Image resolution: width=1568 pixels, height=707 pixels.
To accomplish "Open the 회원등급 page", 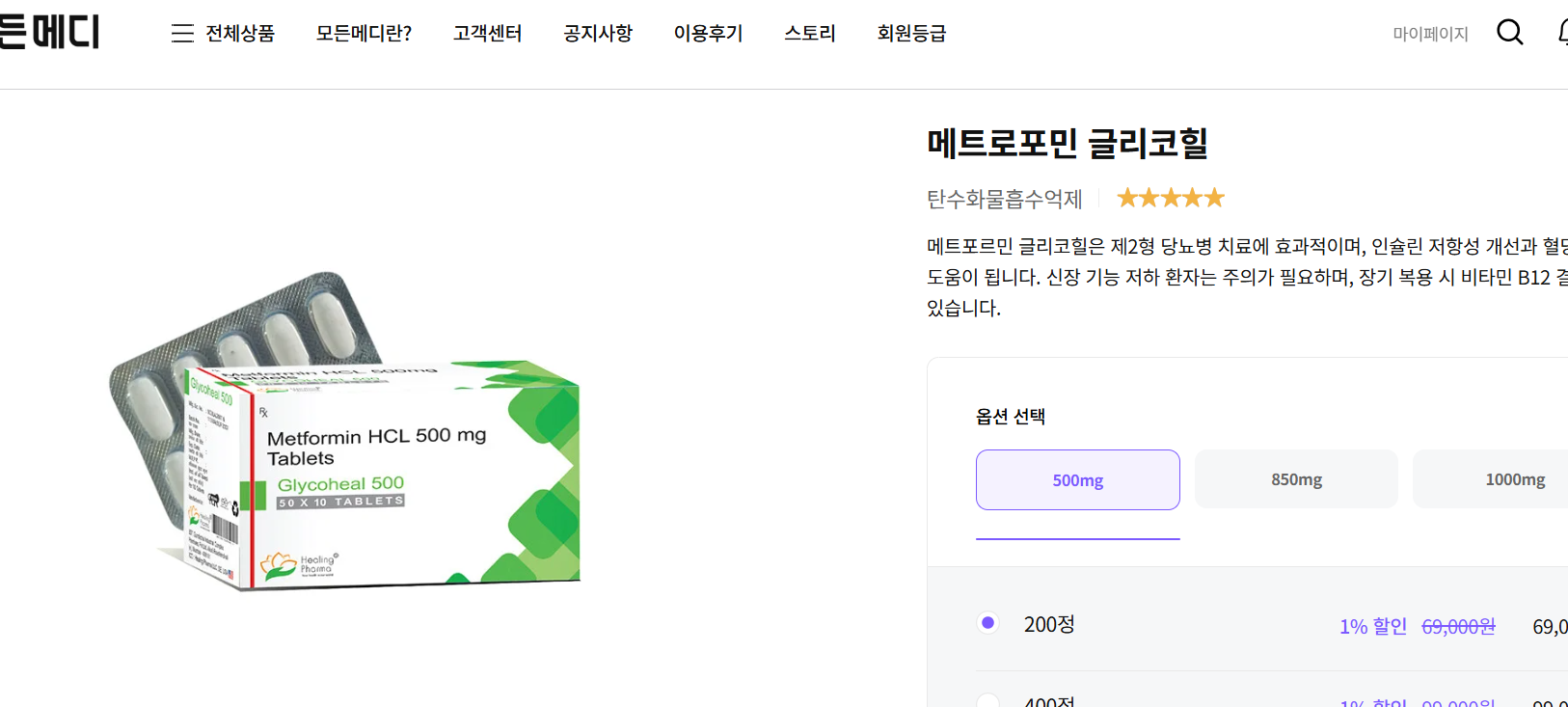I will click(911, 34).
